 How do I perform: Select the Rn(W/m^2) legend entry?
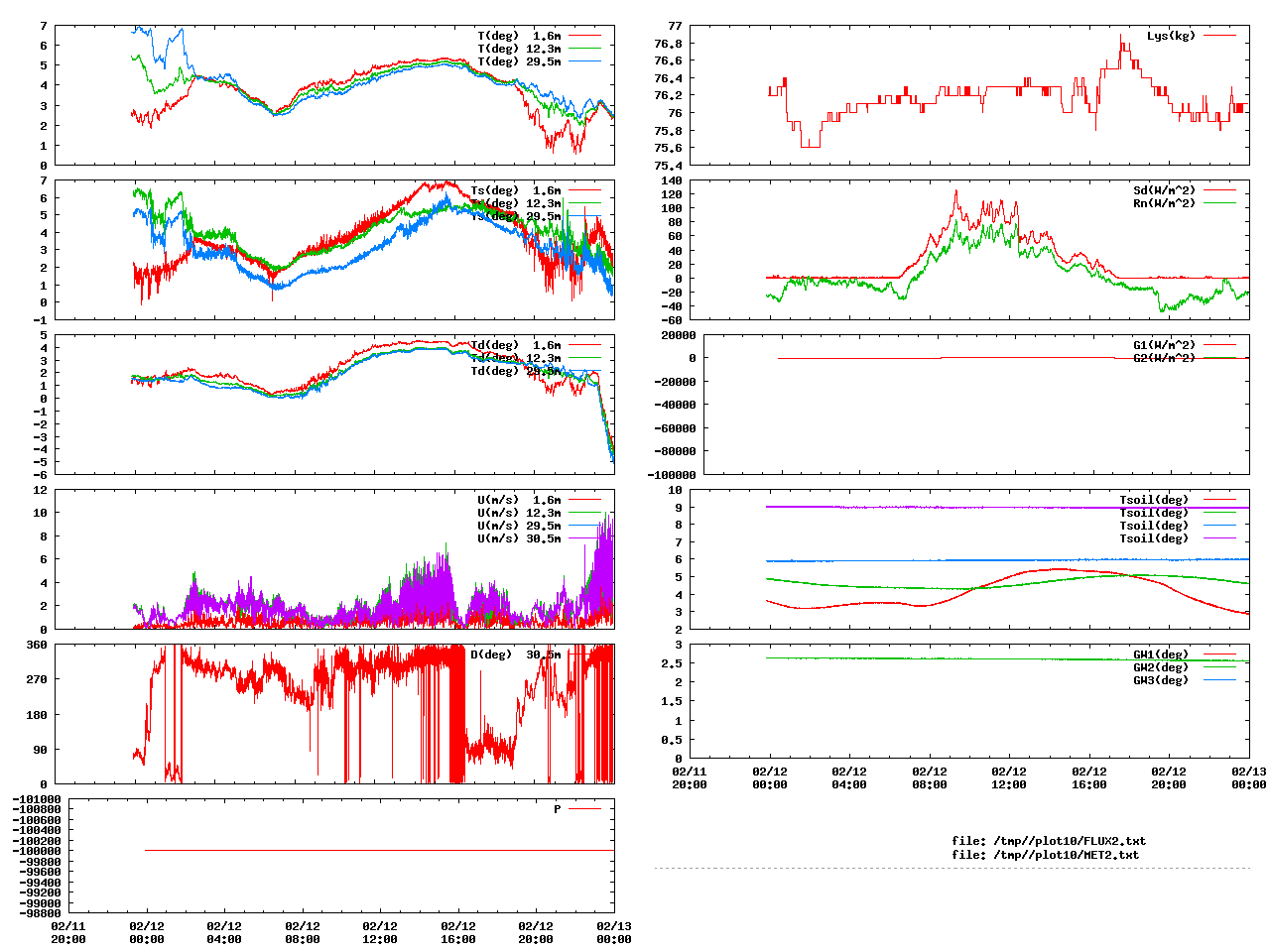coord(1165,203)
